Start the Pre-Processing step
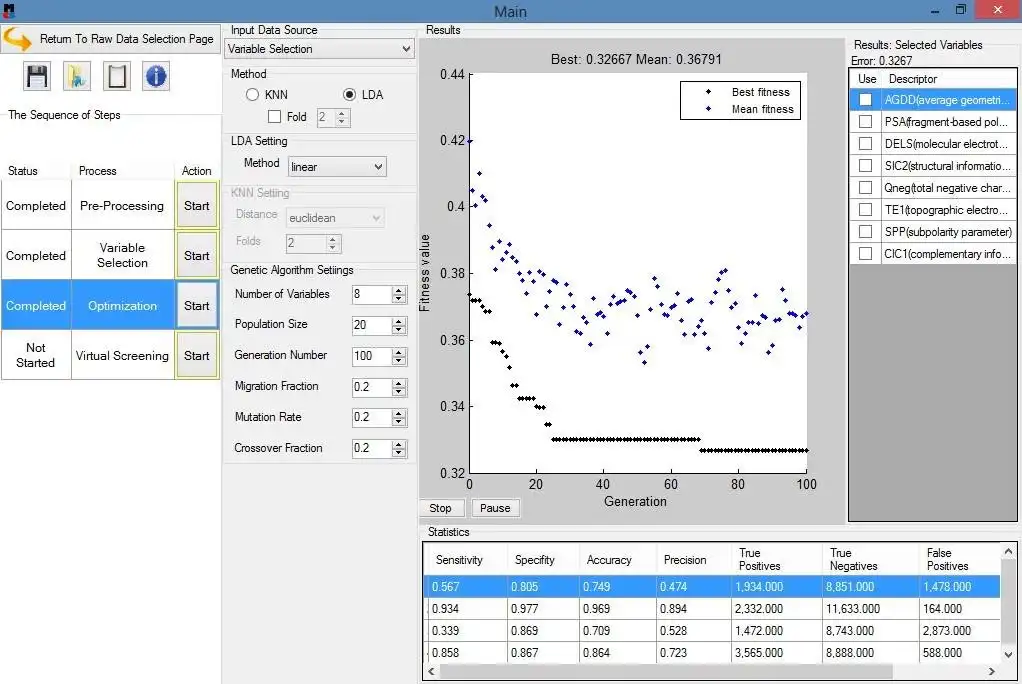 click(197, 205)
